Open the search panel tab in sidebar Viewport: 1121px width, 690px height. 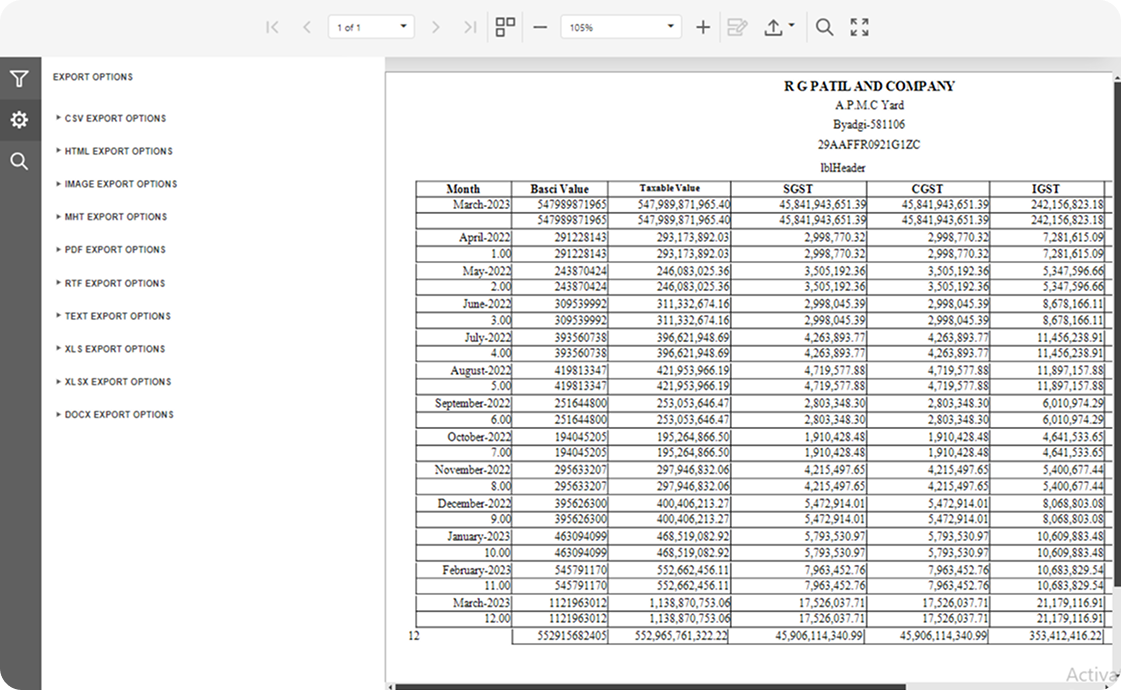click(19, 161)
